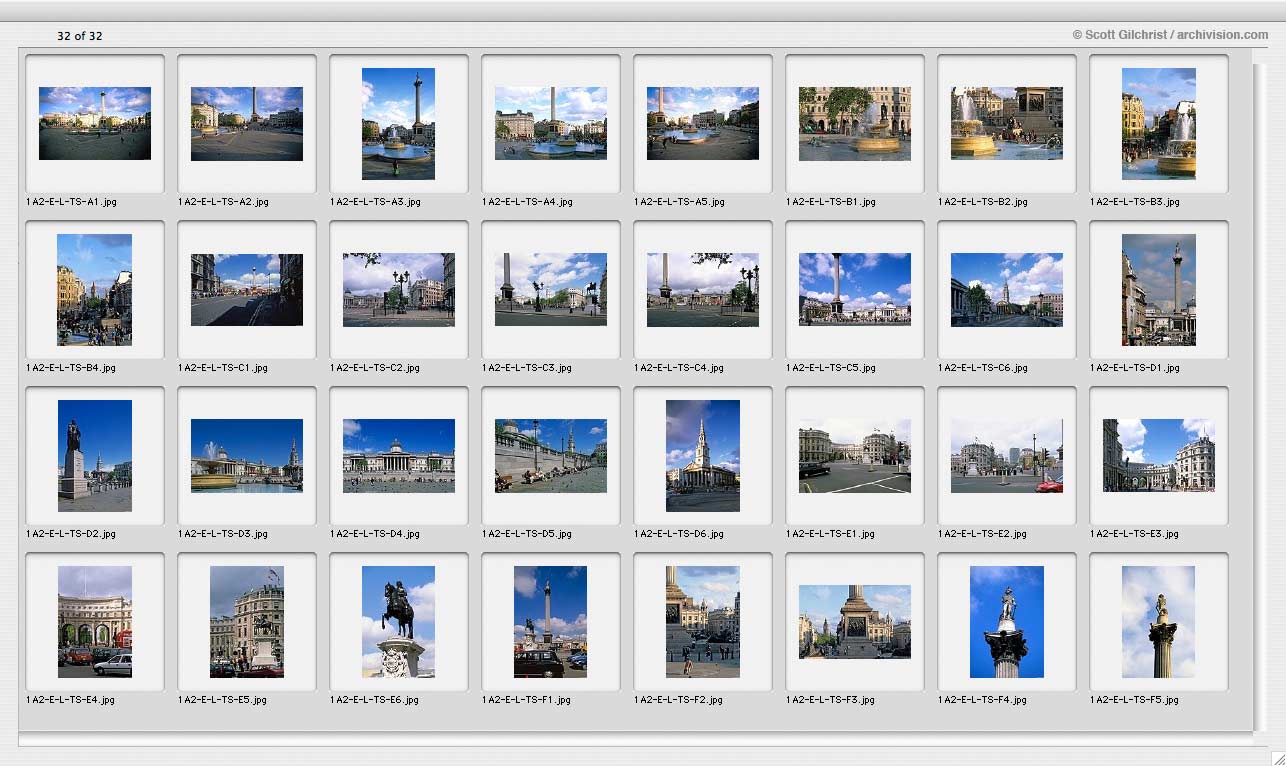The width and height of the screenshot is (1286, 766).
Task: Choose the church photo 1A2-E-L-TS-D6.jpg
Action: click(703, 456)
